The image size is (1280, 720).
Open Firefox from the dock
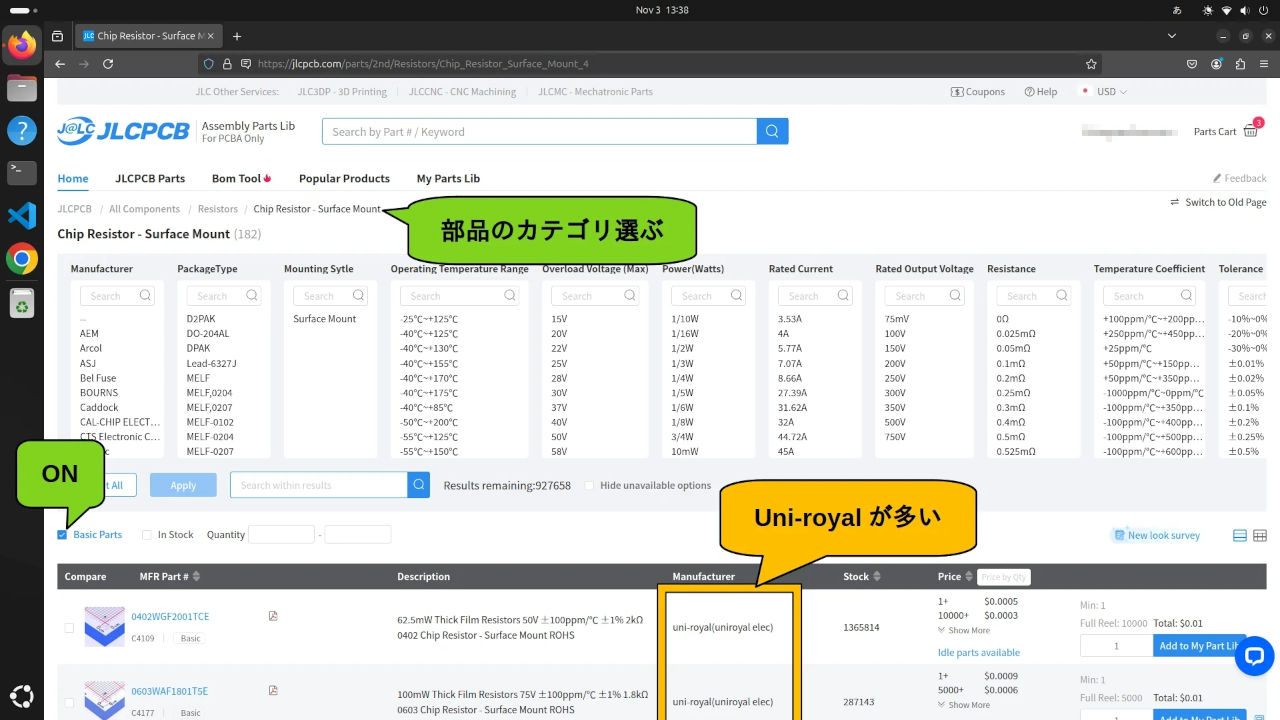[x=21, y=45]
